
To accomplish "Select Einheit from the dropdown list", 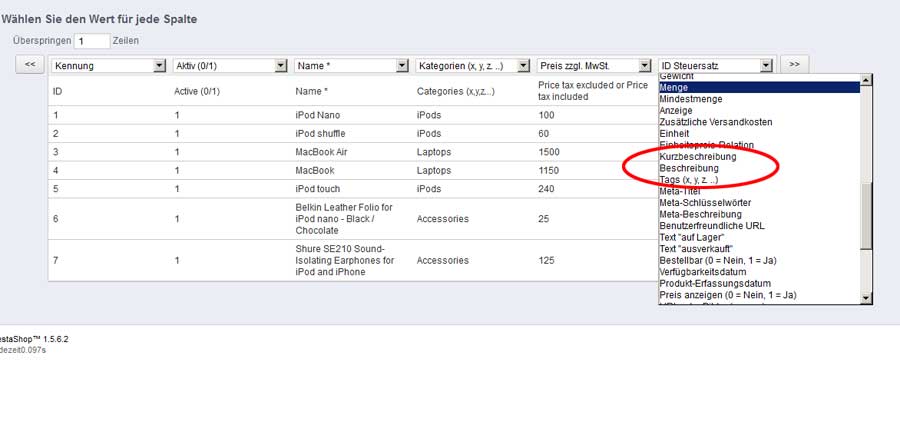I will tap(758, 134).
